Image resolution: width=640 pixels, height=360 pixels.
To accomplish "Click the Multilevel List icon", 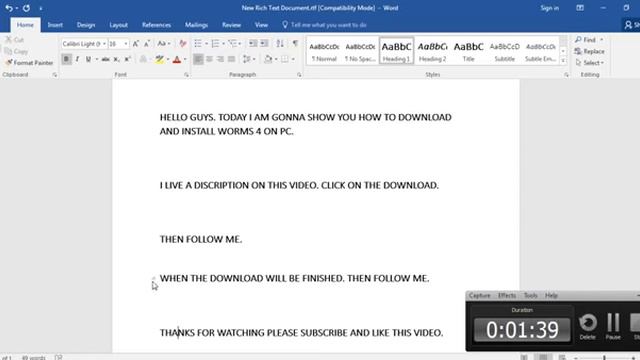I will pos(232,43).
